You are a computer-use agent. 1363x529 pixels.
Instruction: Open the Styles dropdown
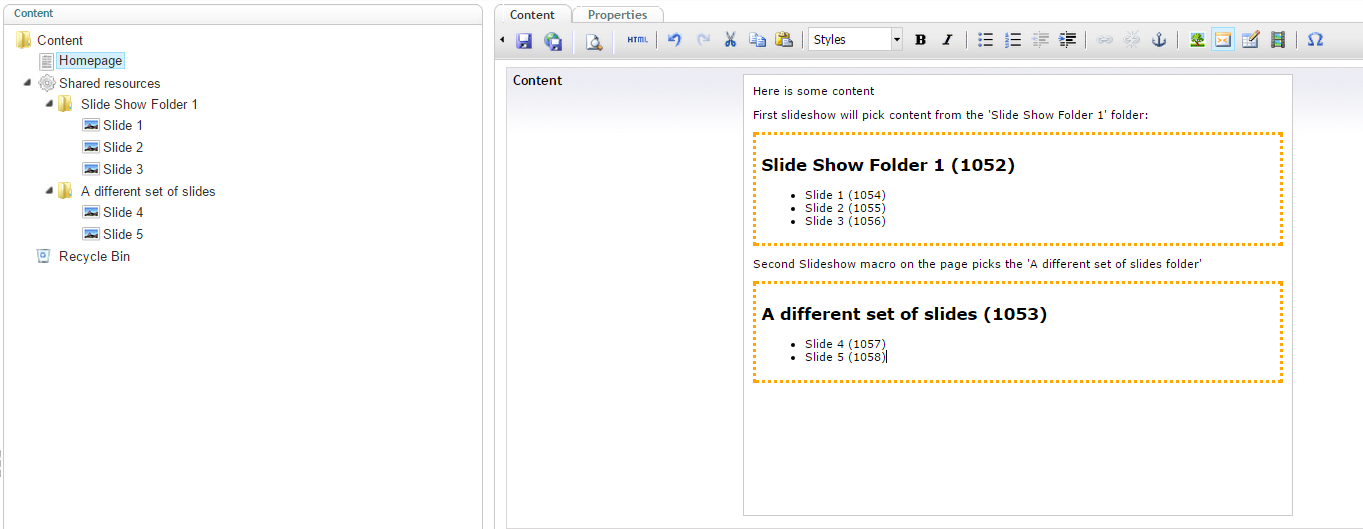point(855,40)
